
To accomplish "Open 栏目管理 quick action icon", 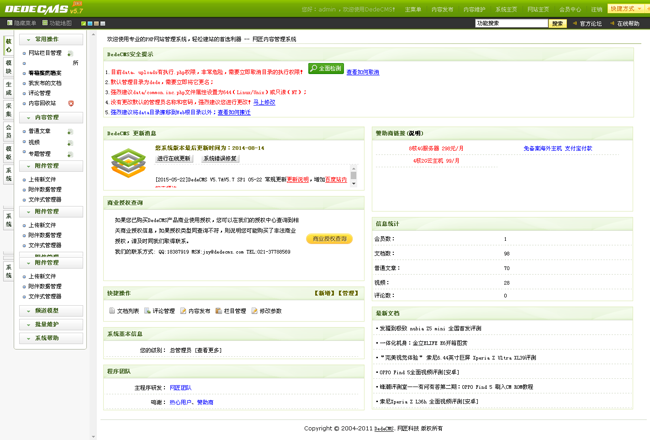I will [x=218, y=311].
